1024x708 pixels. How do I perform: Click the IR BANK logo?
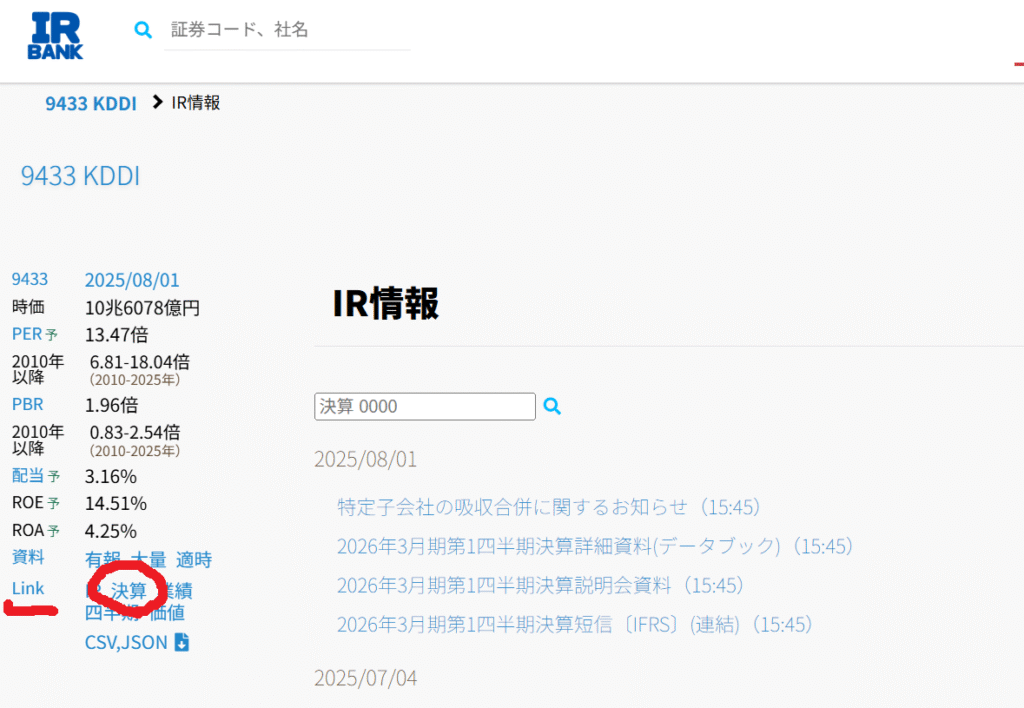(x=56, y=37)
